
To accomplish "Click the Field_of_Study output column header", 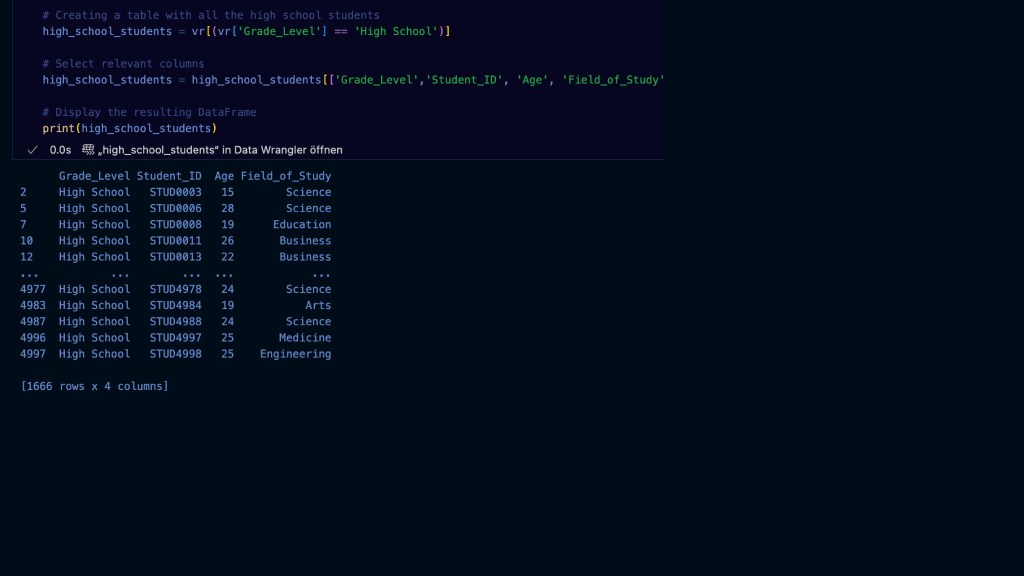I will tap(285, 176).
